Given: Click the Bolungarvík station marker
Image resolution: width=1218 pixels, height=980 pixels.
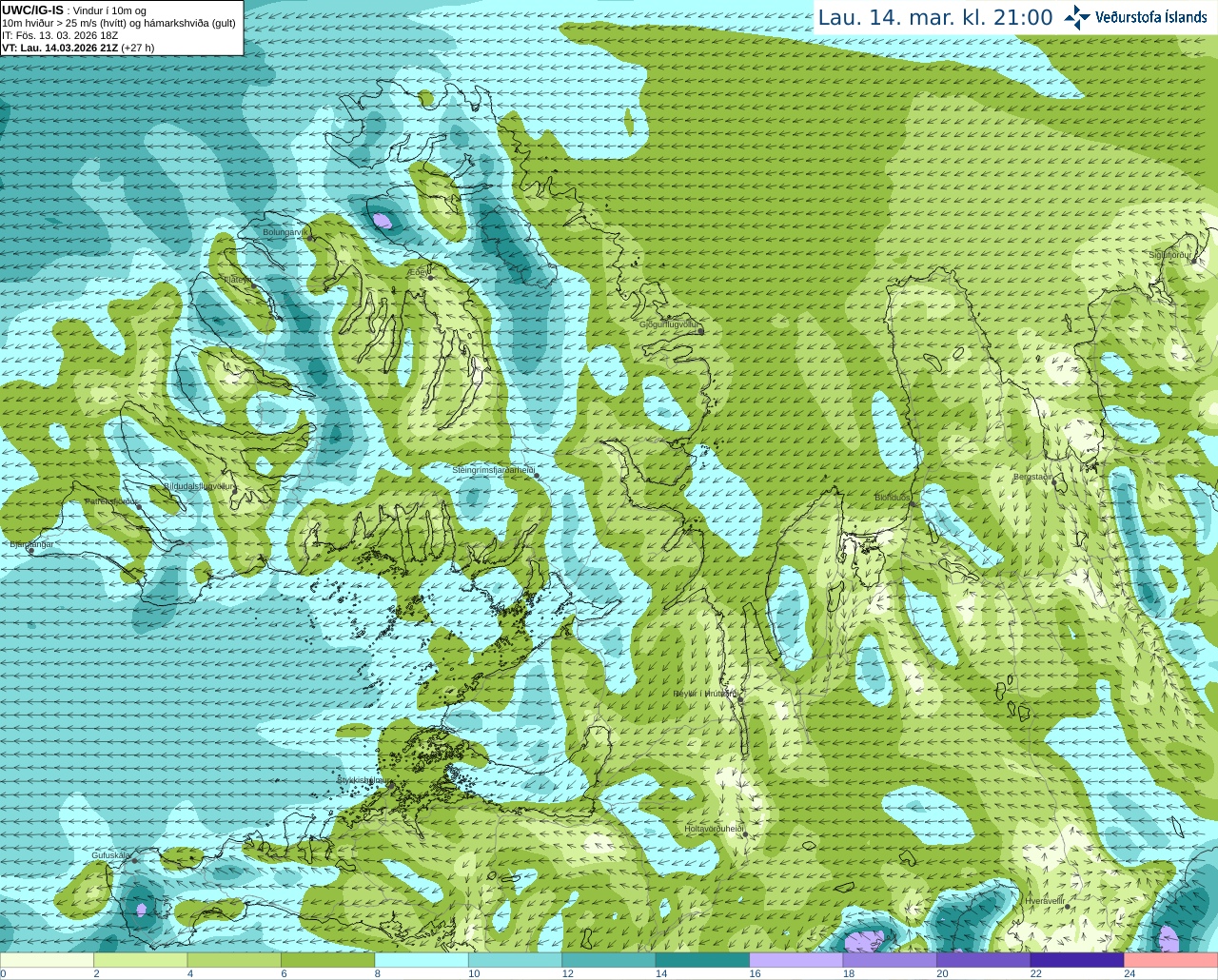Looking at the screenshot, I should (x=310, y=237).
